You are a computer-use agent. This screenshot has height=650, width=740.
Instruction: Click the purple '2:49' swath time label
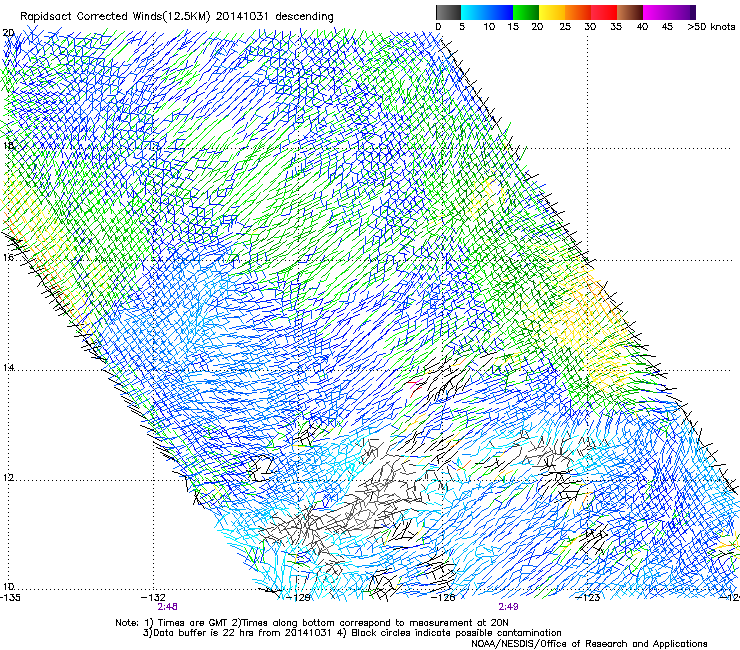point(508,607)
